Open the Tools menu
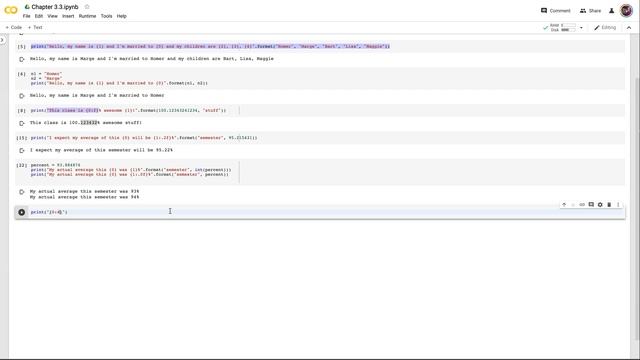This screenshot has width=640, height=360. [107, 16]
